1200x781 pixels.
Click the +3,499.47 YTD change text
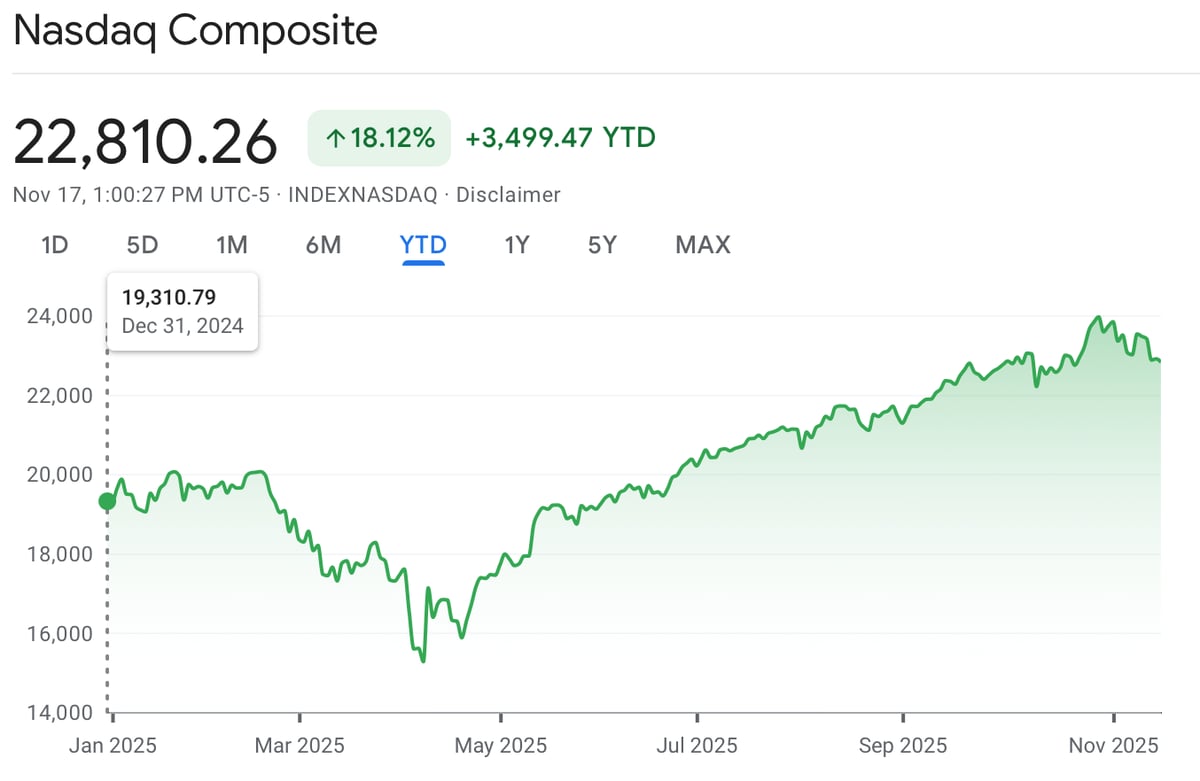(560, 138)
